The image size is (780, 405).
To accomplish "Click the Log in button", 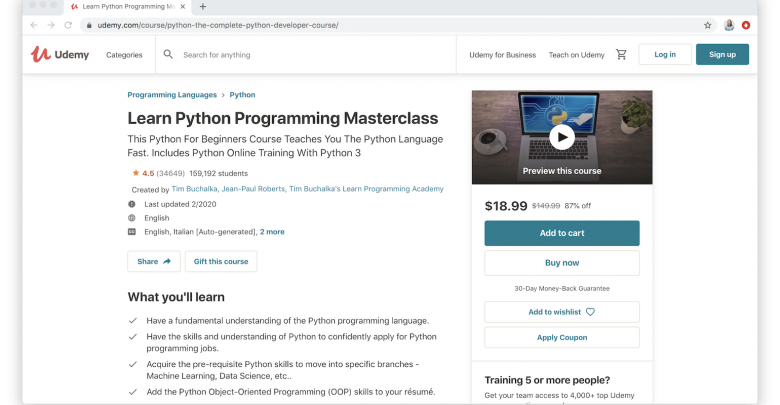I will (x=665, y=54).
